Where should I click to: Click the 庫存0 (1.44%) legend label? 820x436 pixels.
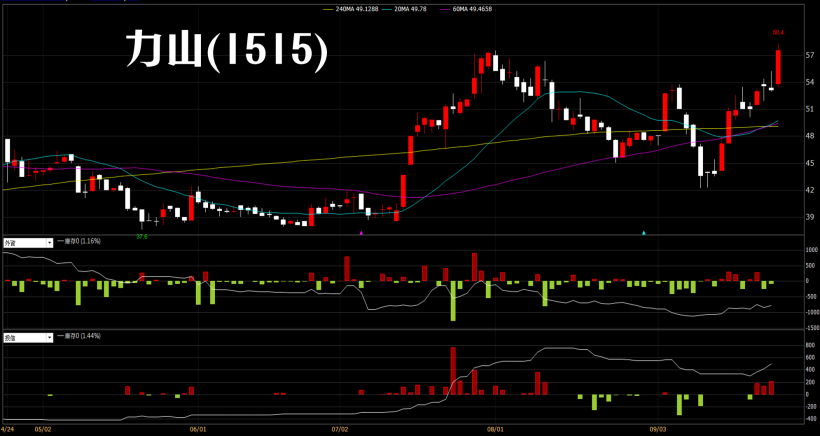(x=82, y=336)
